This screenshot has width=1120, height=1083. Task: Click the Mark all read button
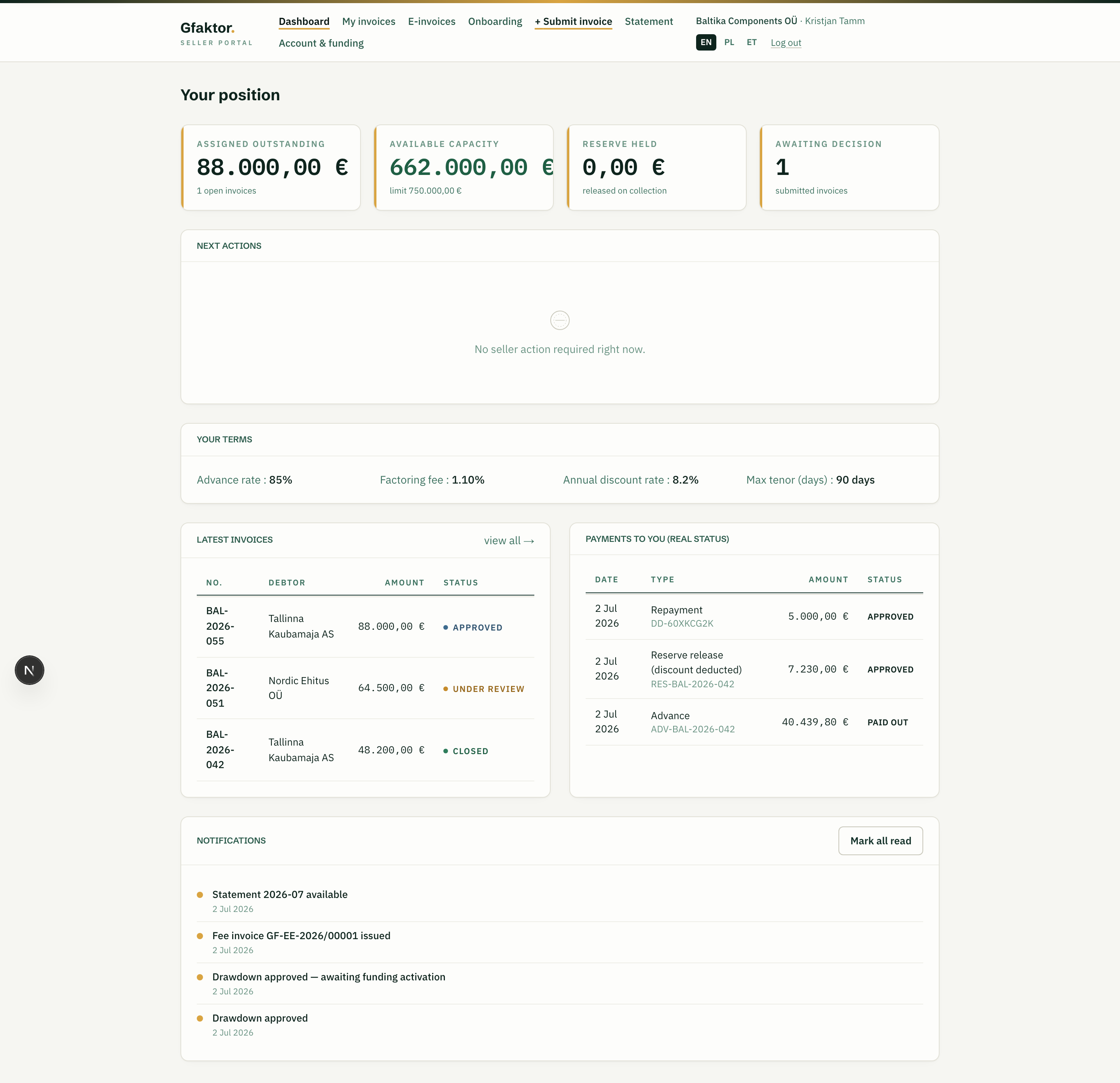pyautogui.click(x=880, y=841)
